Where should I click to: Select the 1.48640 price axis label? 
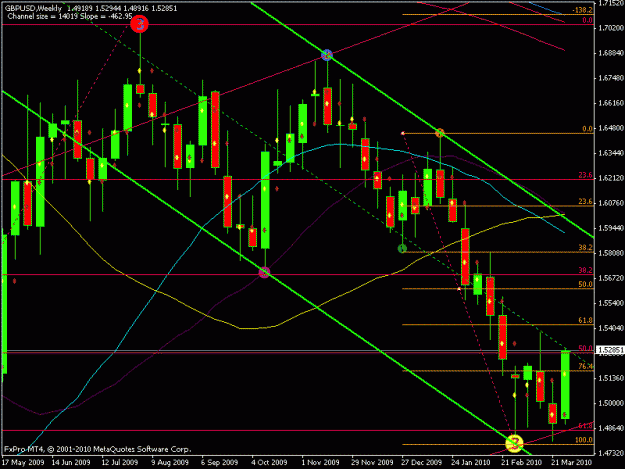tap(611, 428)
